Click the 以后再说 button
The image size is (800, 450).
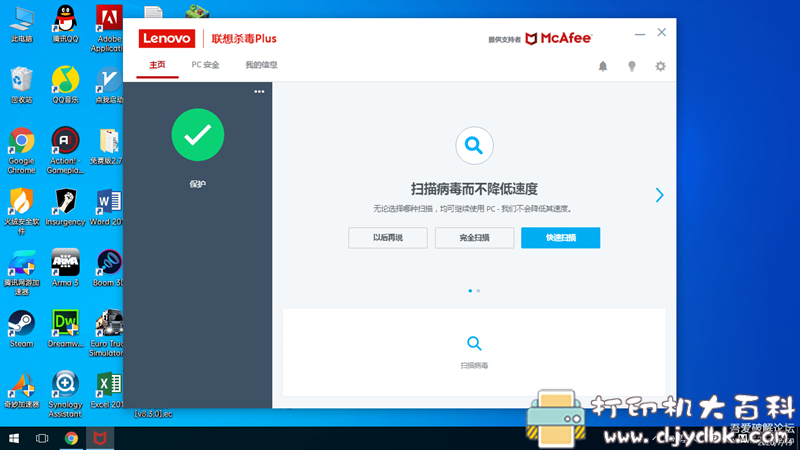(388, 238)
